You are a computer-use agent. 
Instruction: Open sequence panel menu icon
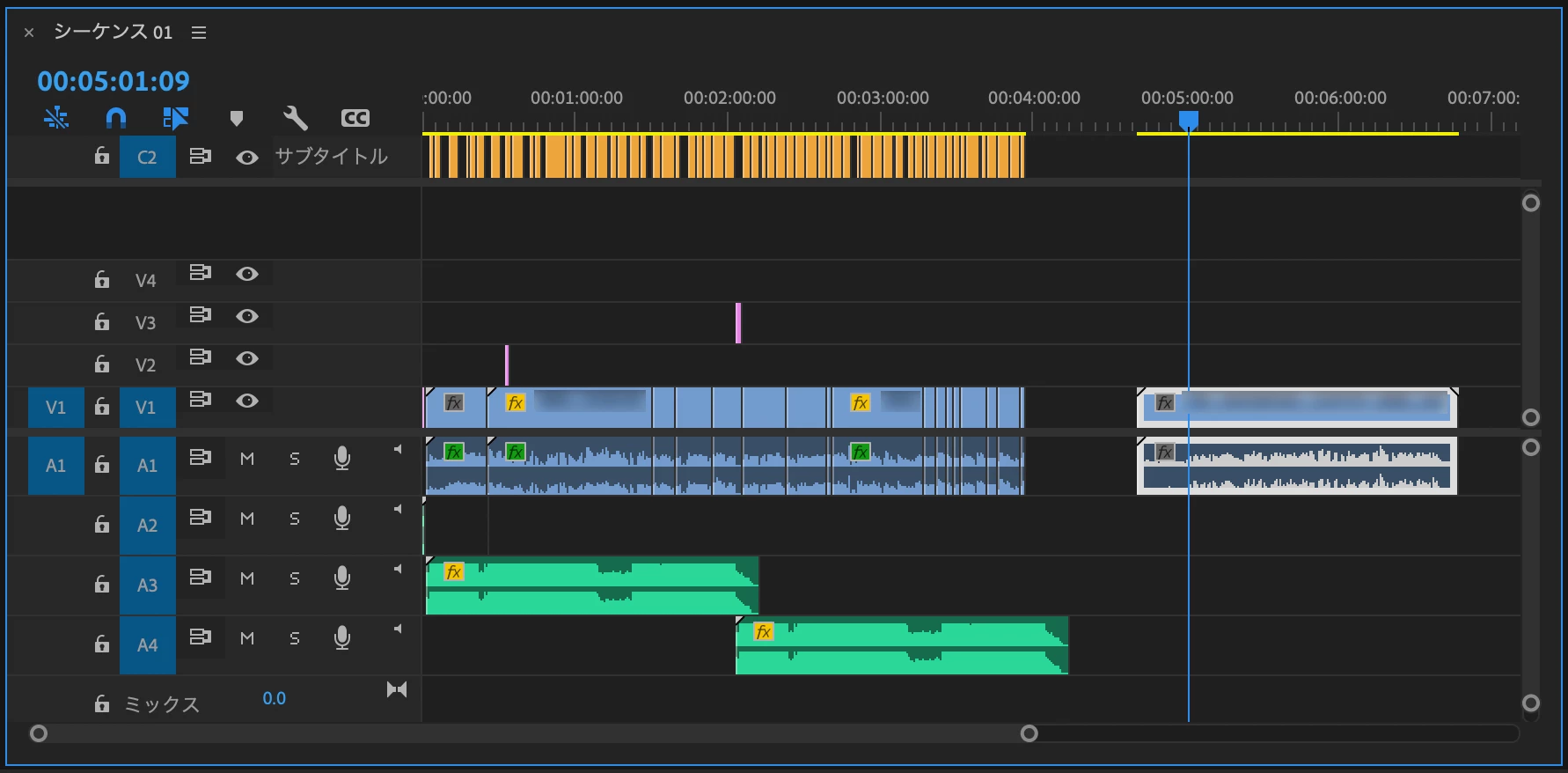pyautogui.click(x=199, y=33)
